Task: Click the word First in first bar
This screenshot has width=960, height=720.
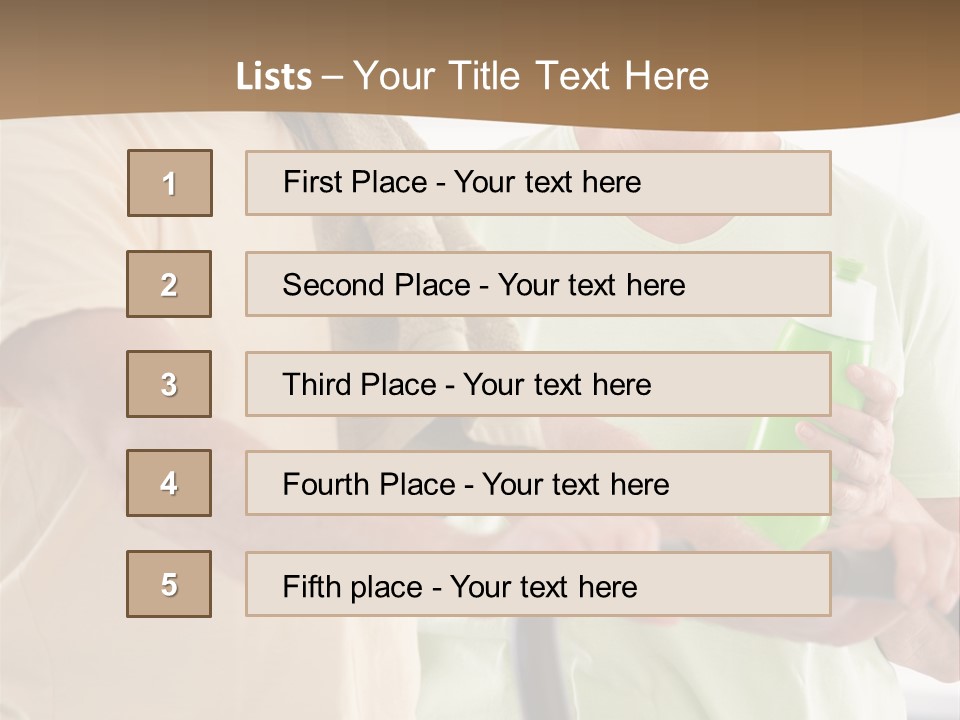Action: click(x=307, y=182)
